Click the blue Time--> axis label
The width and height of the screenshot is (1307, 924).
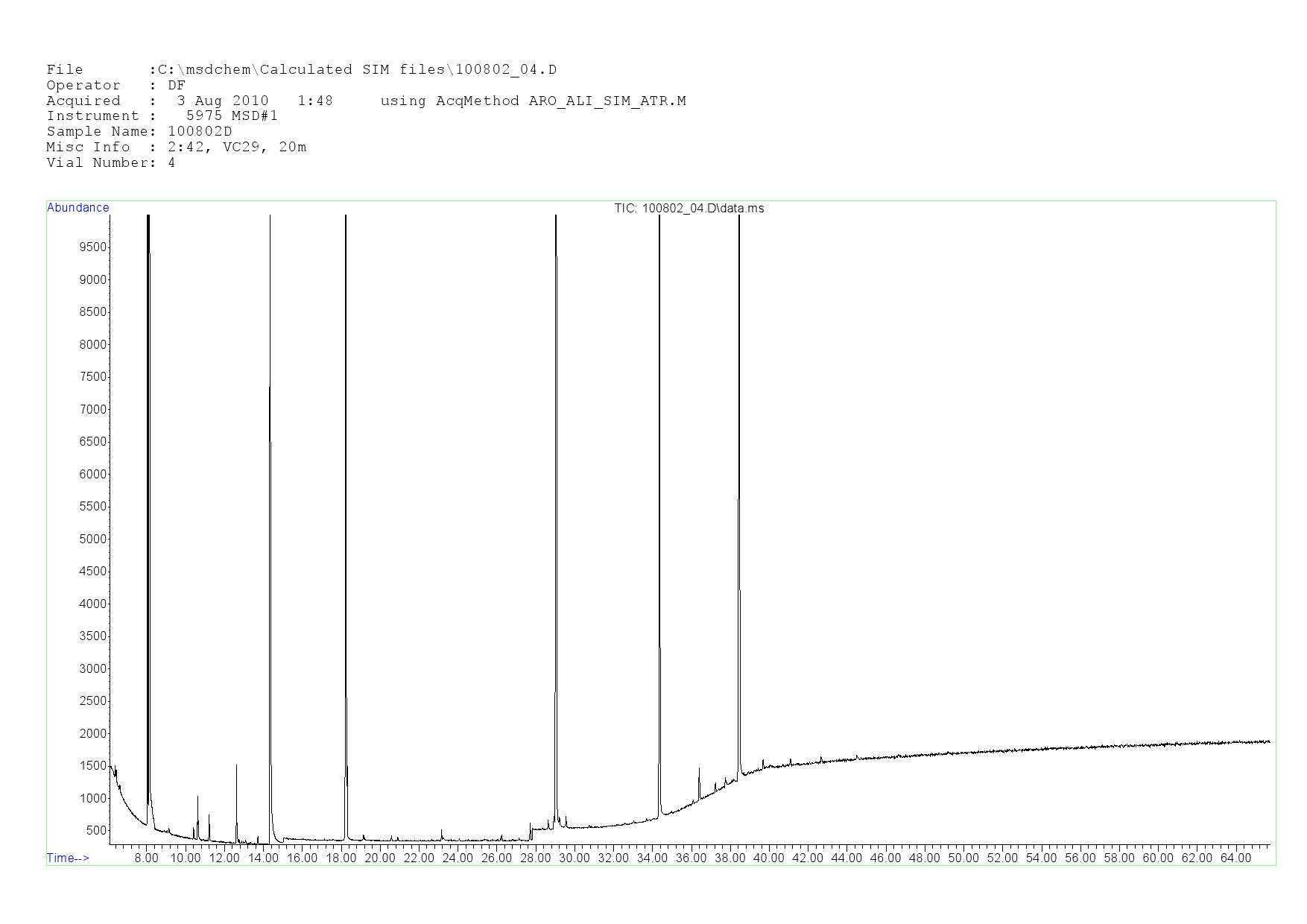(68, 858)
